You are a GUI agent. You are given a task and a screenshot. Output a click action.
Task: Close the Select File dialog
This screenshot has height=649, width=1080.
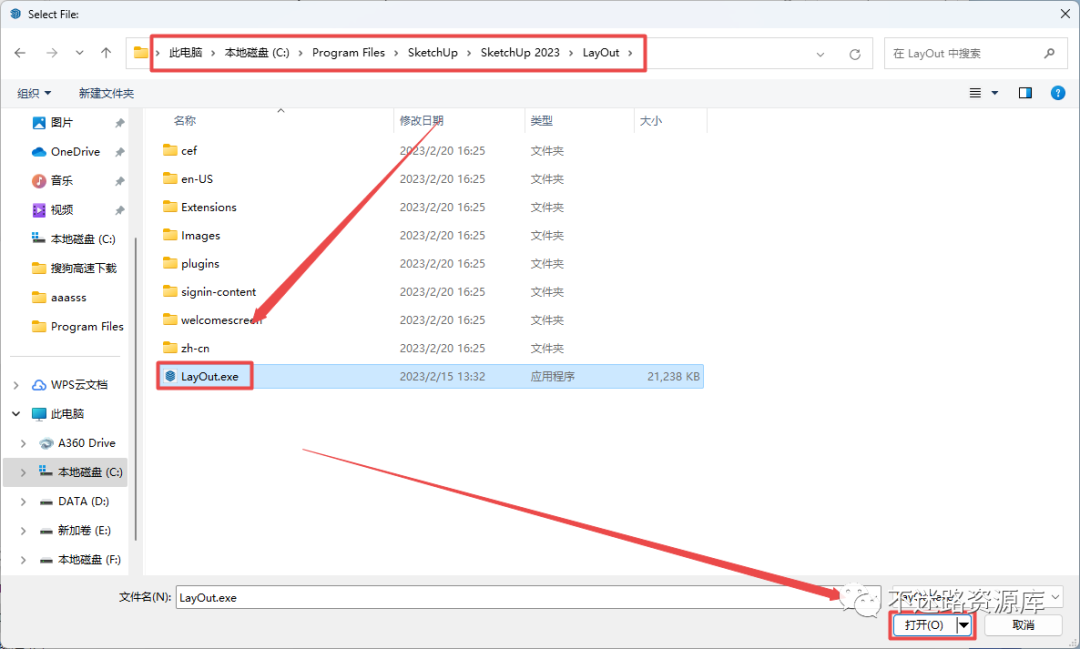1065,14
